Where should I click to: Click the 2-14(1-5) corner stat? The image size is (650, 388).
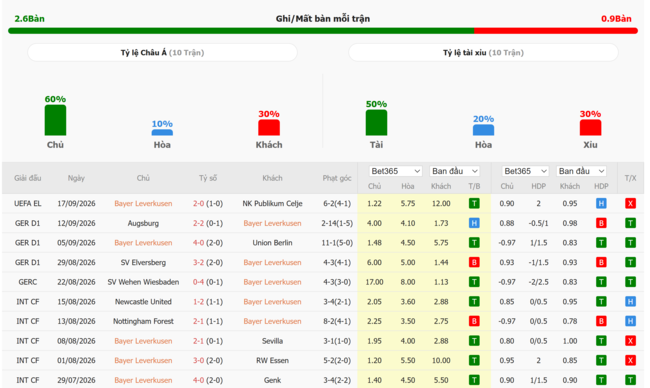click(337, 223)
